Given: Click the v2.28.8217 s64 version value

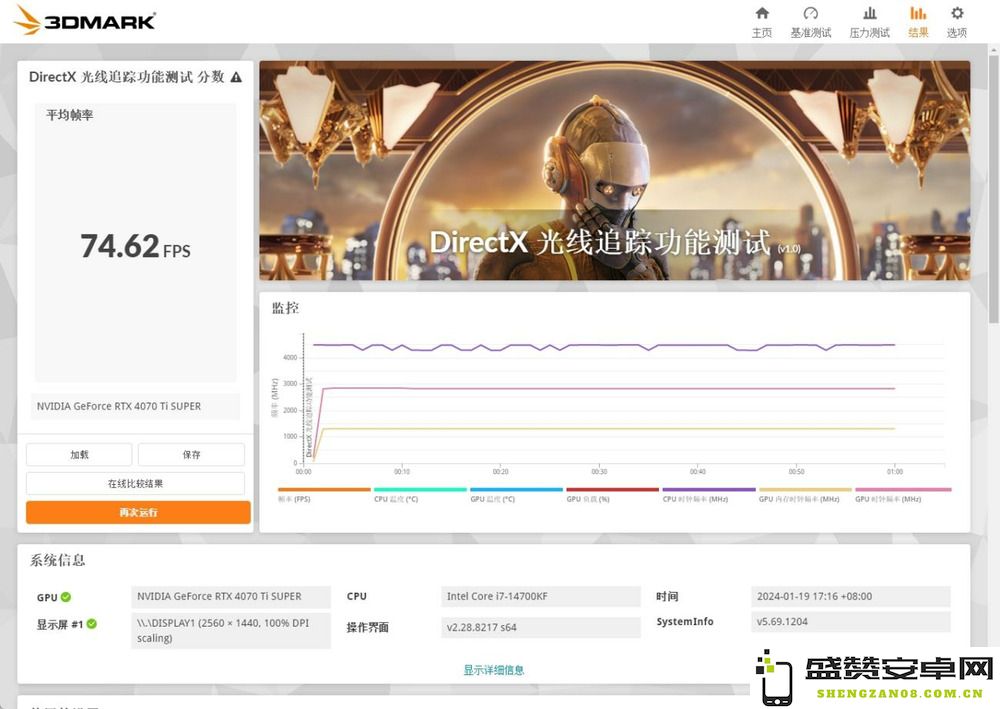Looking at the screenshot, I should tap(541, 627).
